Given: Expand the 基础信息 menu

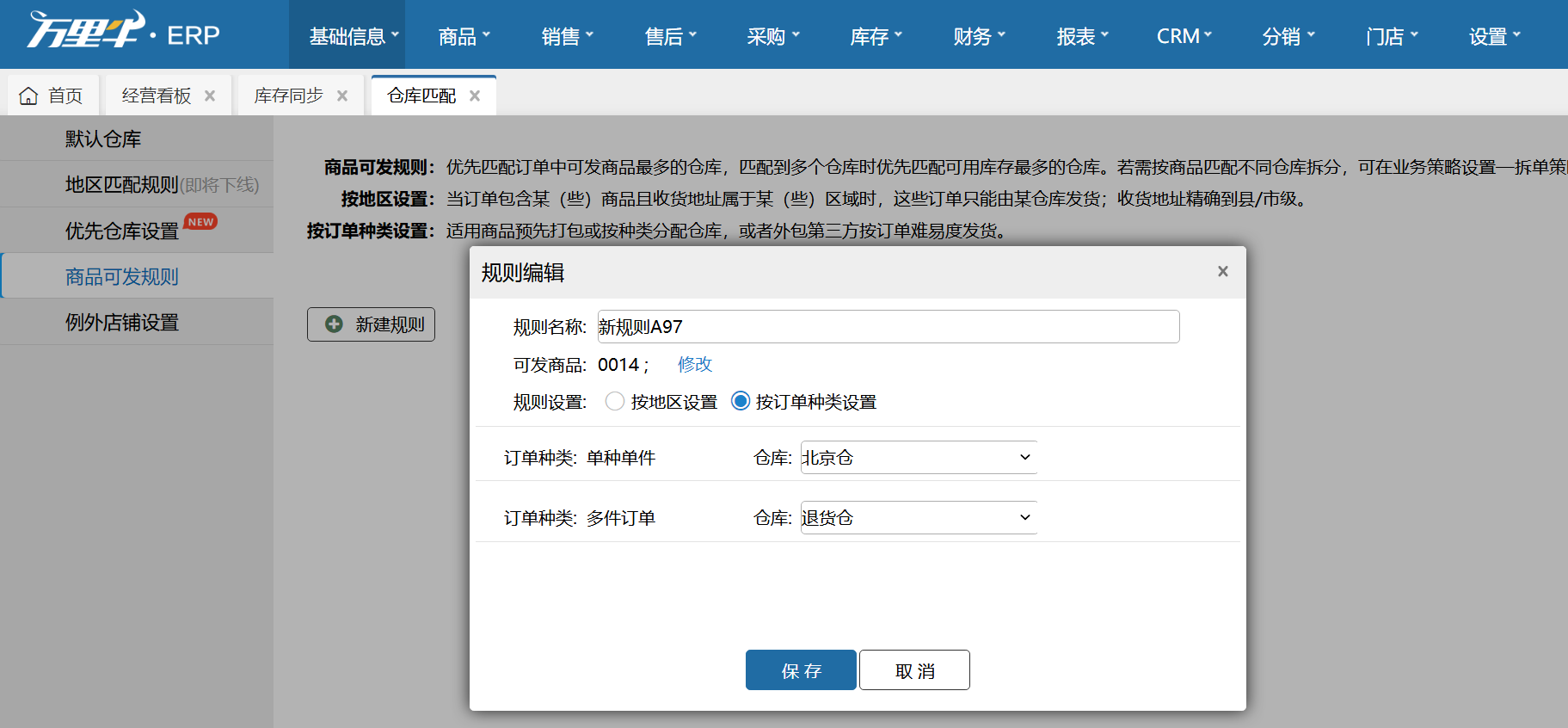Looking at the screenshot, I should 354,36.
